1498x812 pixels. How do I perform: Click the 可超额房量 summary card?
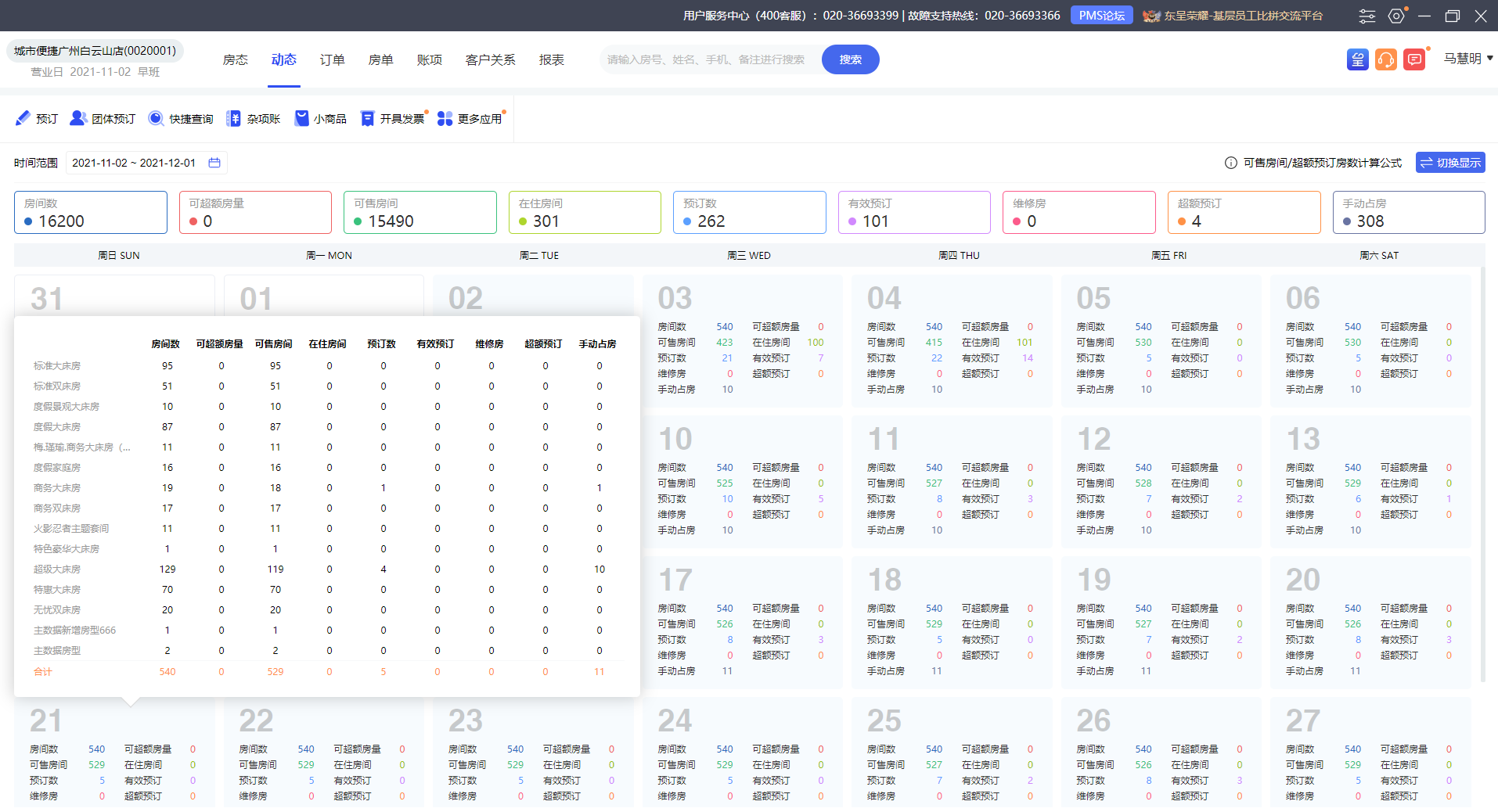pos(255,212)
